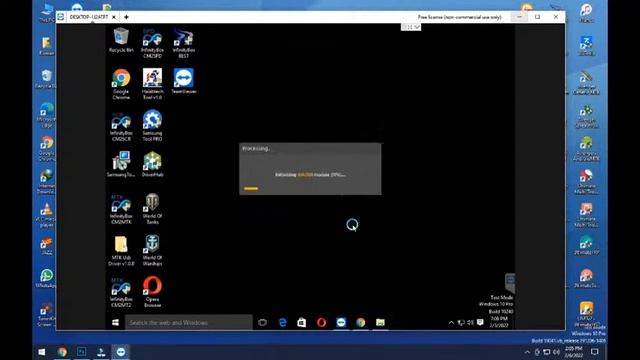Open the Samsung installer computer-and-disc shortcut
The image size is (640, 360).
click(x=121, y=164)
